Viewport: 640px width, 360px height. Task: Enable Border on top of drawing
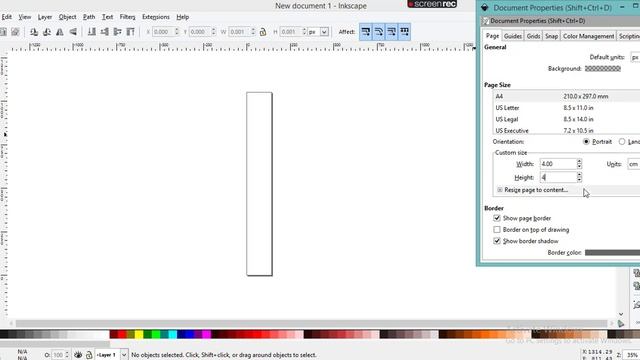[497, 230]
